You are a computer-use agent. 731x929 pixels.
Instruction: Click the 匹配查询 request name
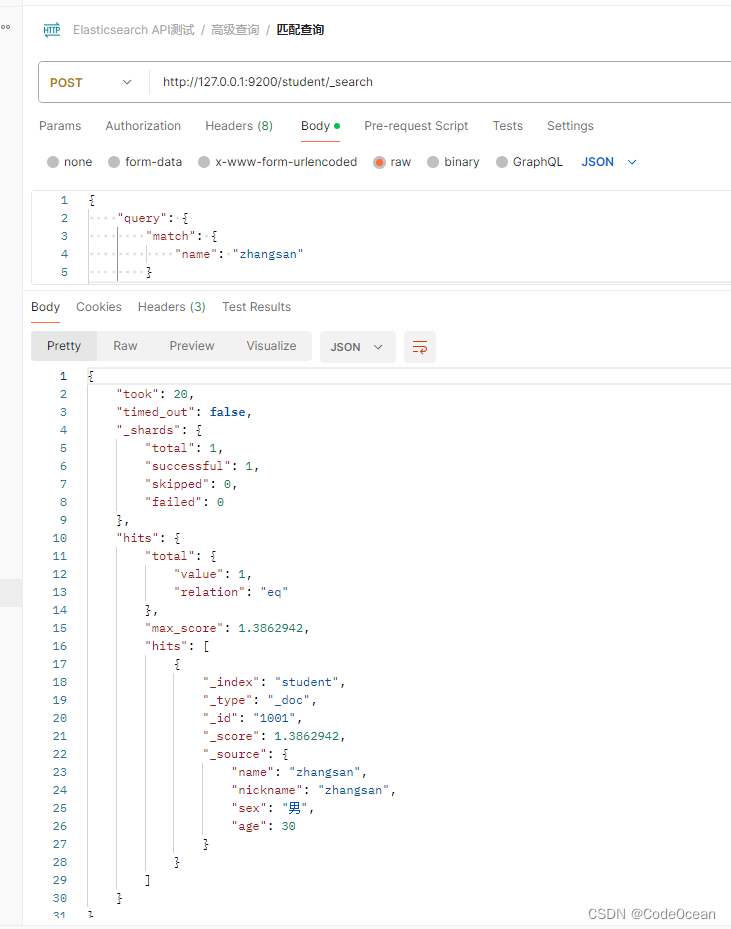[x=300, y=30]
